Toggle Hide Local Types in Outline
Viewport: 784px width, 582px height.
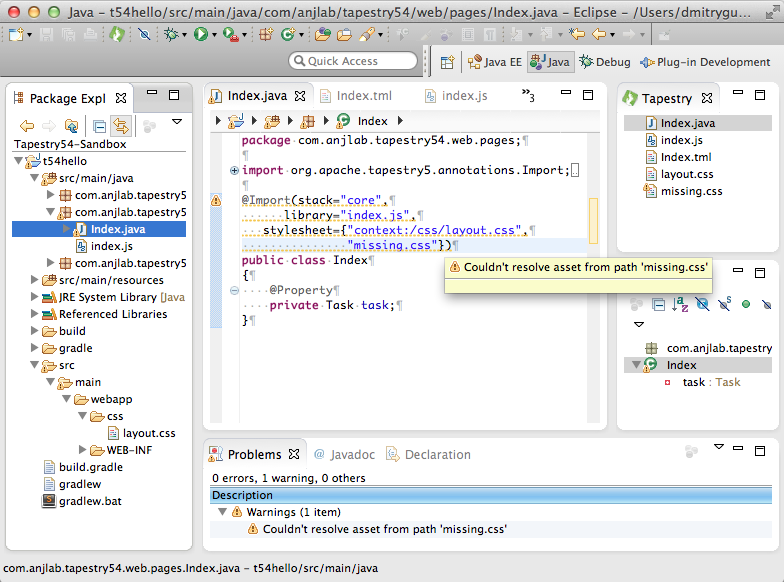(x=766, y=304)
